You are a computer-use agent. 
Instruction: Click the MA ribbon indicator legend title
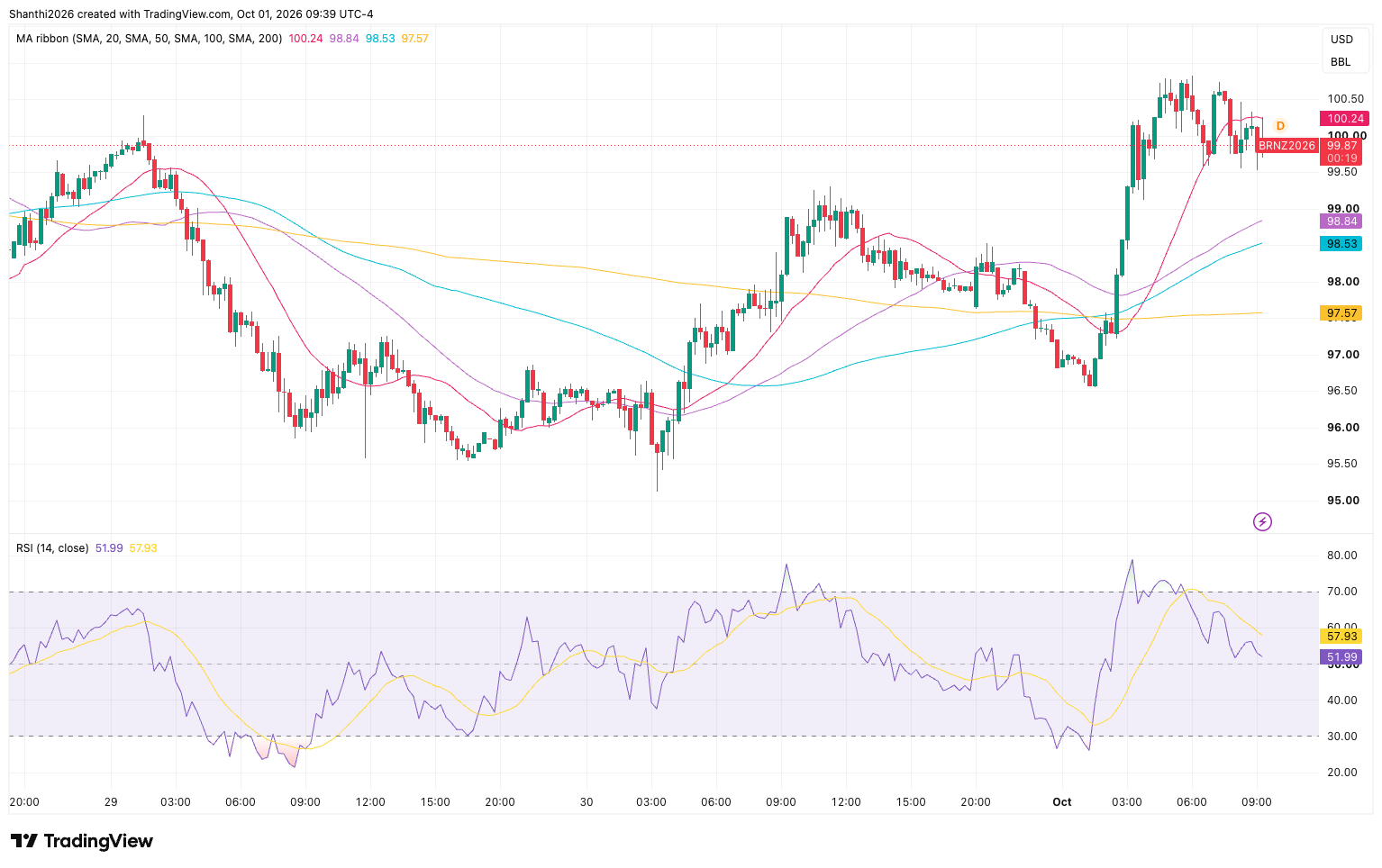tap(149, 39)
